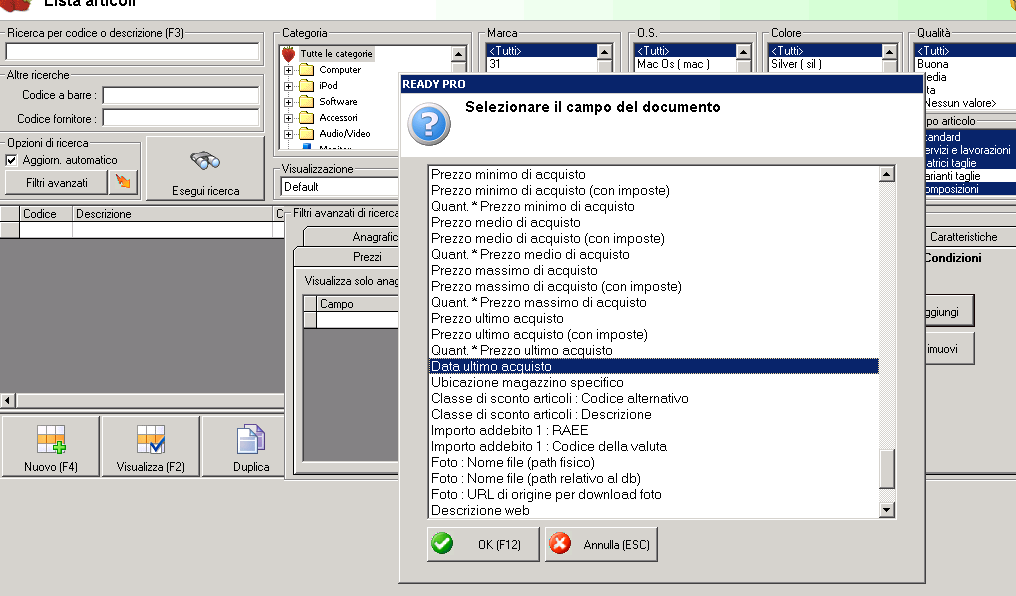
Task: Click the orange filter-clear icon next to Filtri avanzati
Action: click(x=123, y=182)
